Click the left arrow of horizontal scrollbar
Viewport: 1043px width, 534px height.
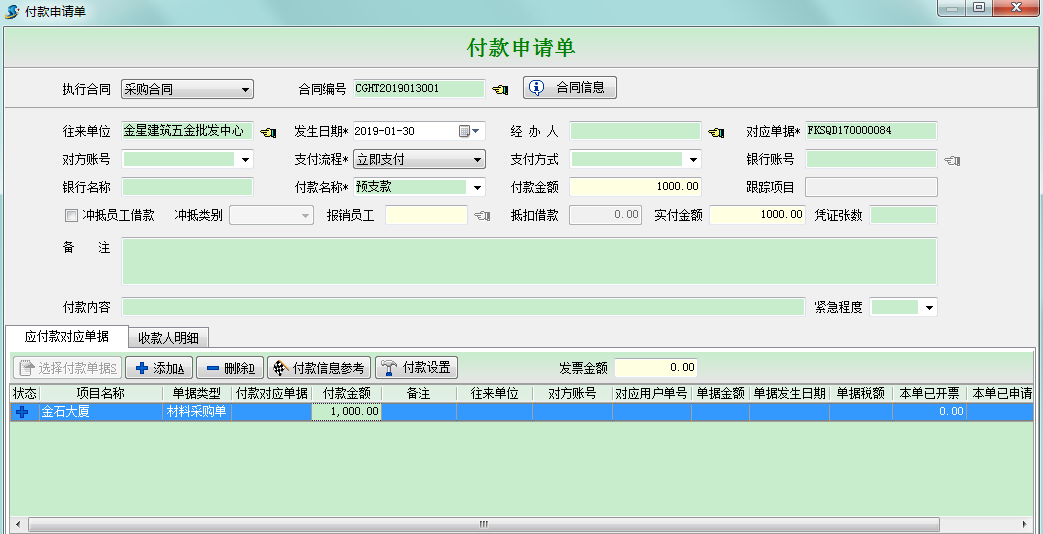pyautogui.click(x=17, y=525)
